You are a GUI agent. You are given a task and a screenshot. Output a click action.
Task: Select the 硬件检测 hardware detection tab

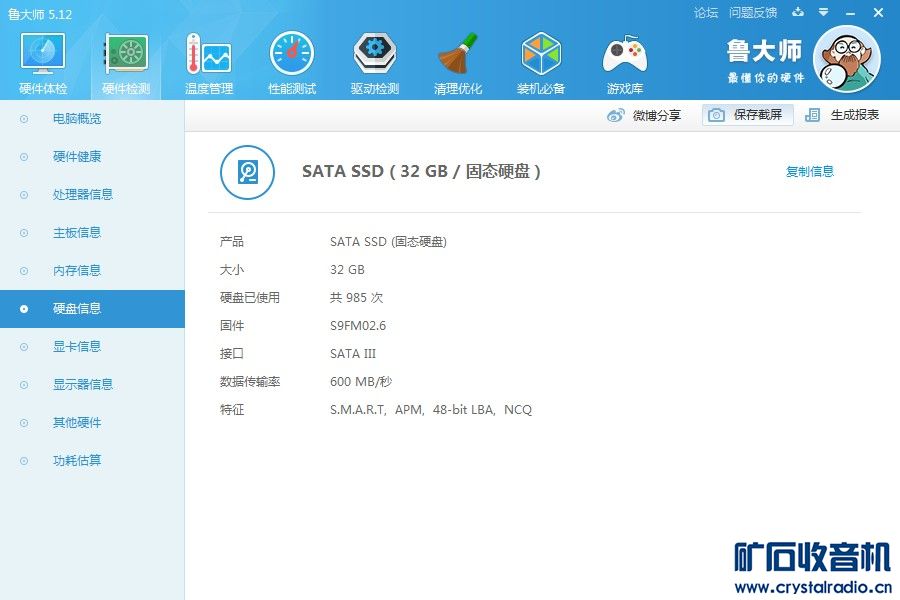126,63
